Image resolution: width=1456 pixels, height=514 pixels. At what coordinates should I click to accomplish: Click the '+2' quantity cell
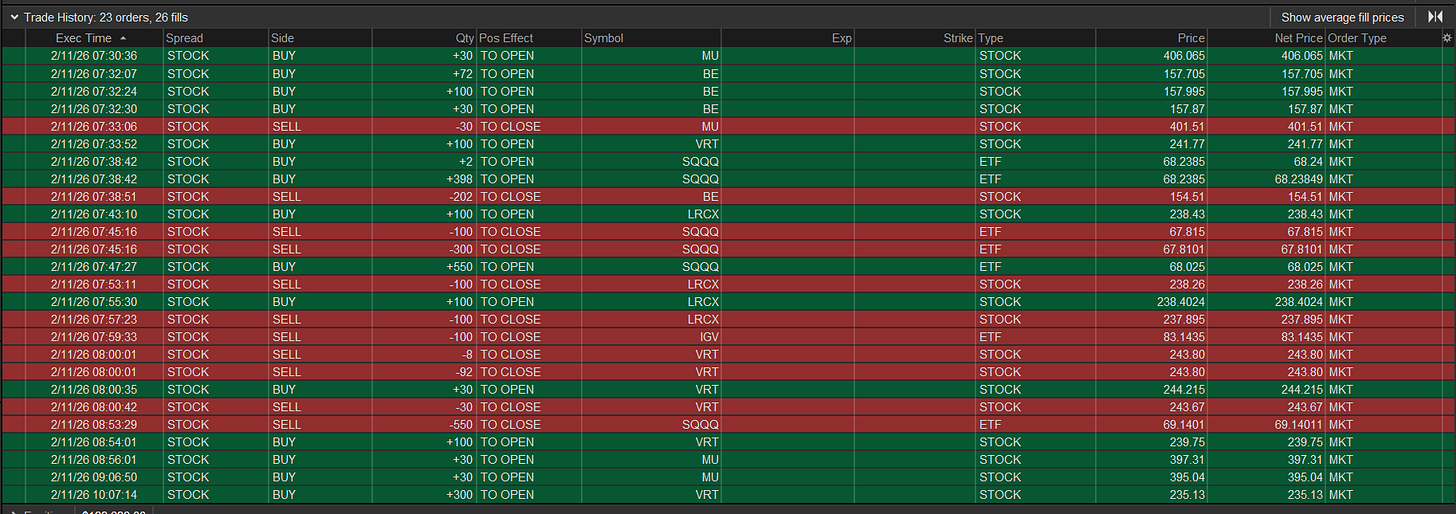click(464, 161)
